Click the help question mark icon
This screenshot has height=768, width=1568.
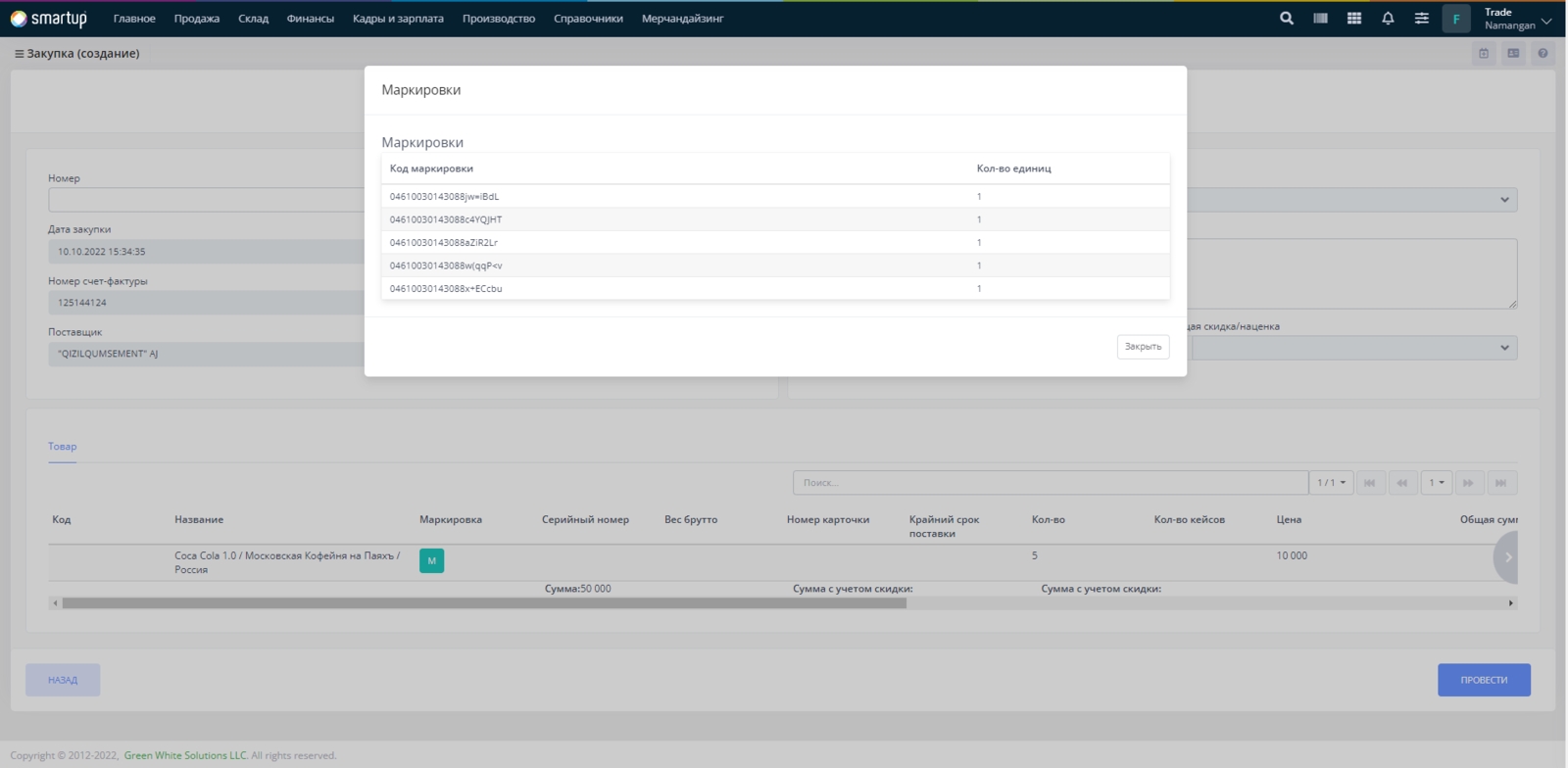click(x=1543, y=53)
